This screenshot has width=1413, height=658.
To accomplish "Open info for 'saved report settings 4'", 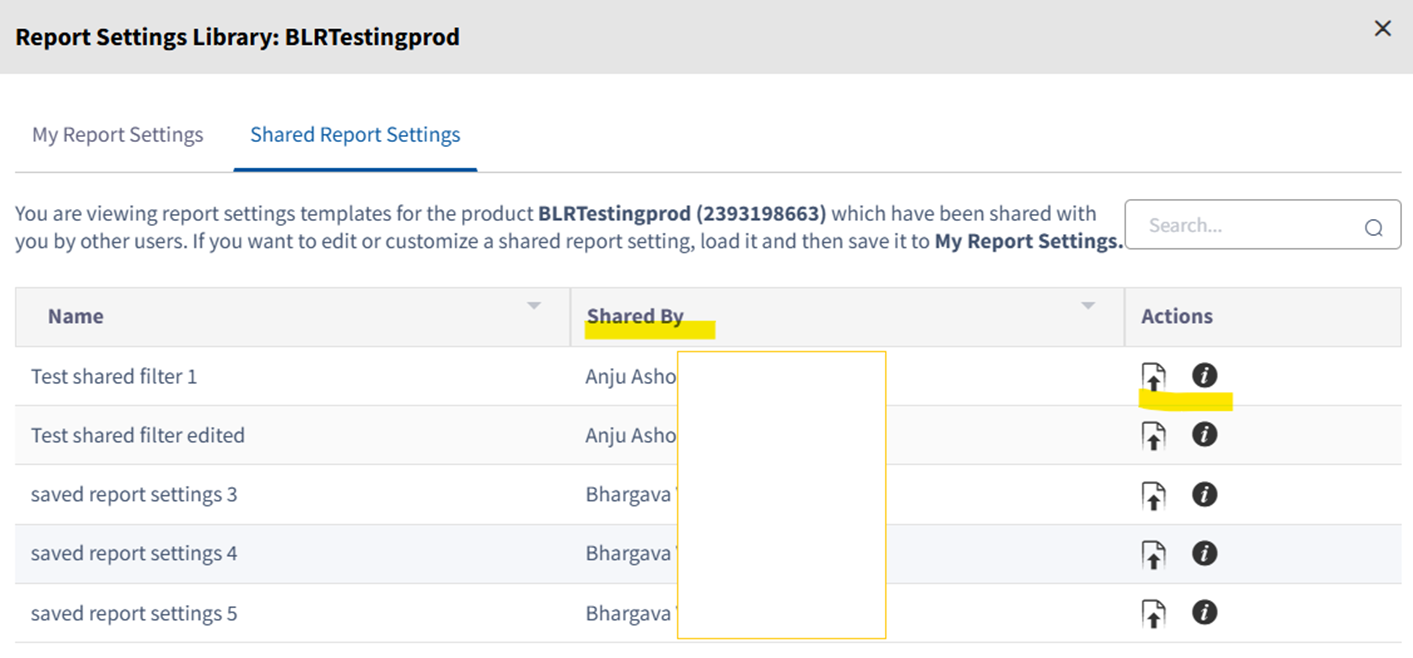I will [x=1205, y=553].
